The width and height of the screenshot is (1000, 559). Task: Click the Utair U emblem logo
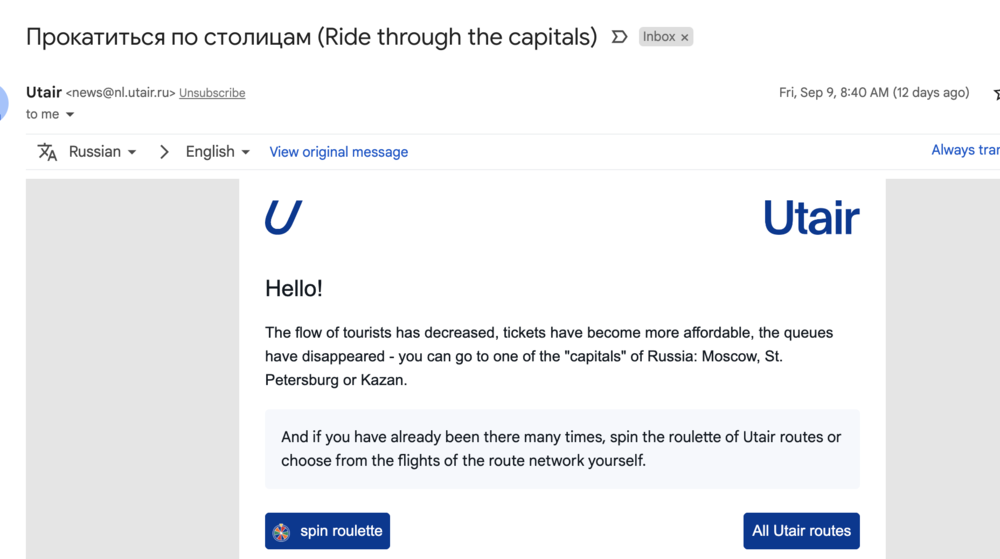(283, 217)
